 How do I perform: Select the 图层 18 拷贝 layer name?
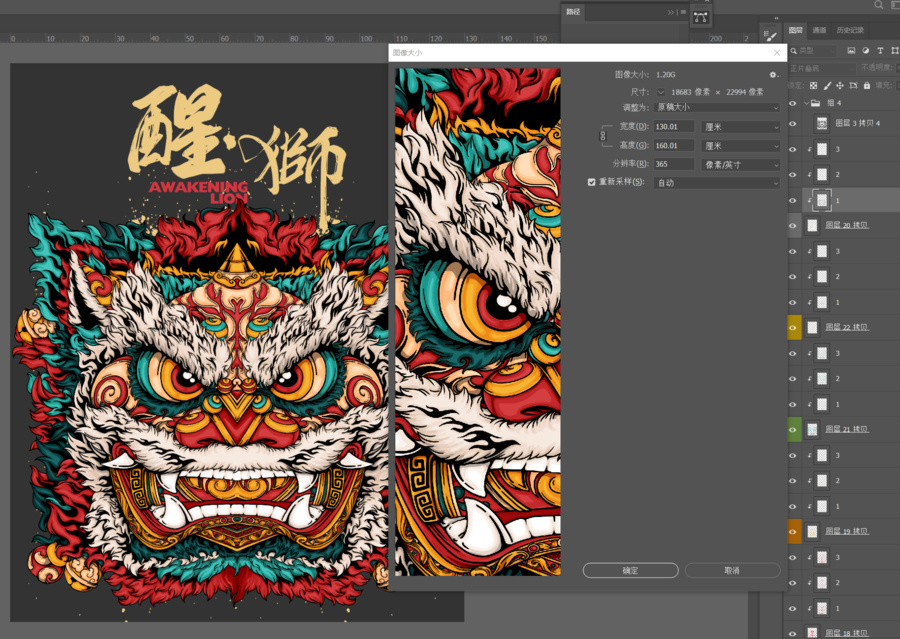[x=847, y=633]
